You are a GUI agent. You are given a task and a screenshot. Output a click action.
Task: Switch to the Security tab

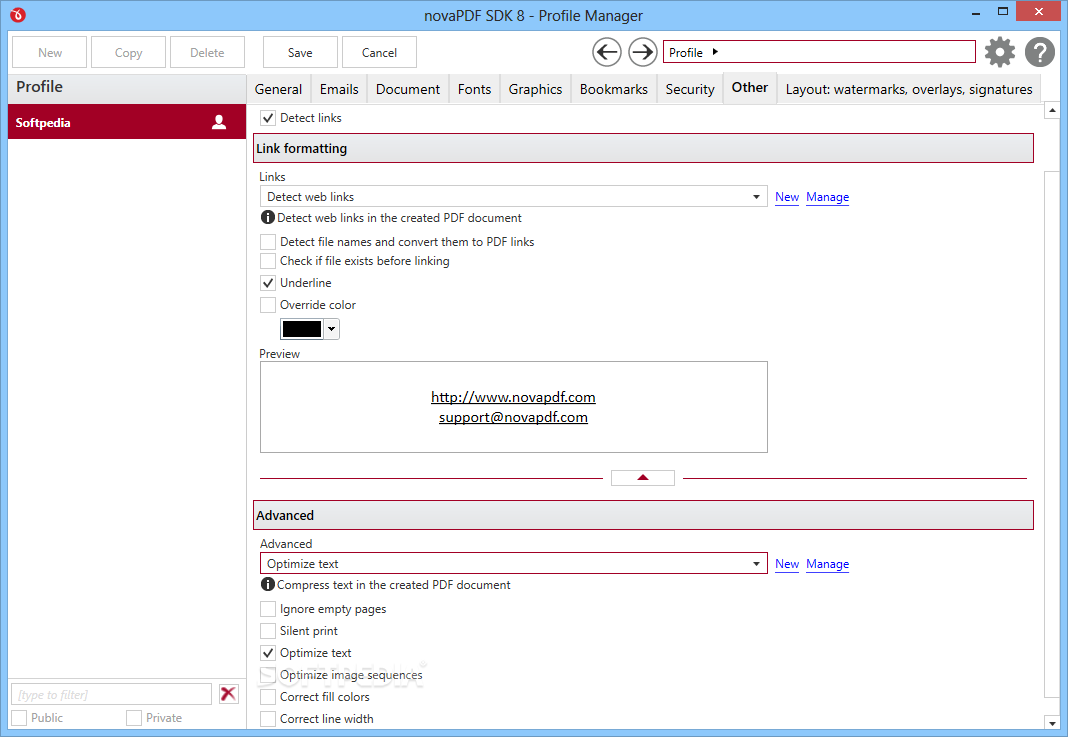pos(689,89)
